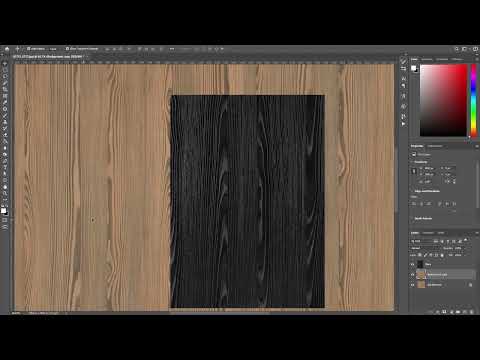Open the Color panel flyout menu

point(477,59)
